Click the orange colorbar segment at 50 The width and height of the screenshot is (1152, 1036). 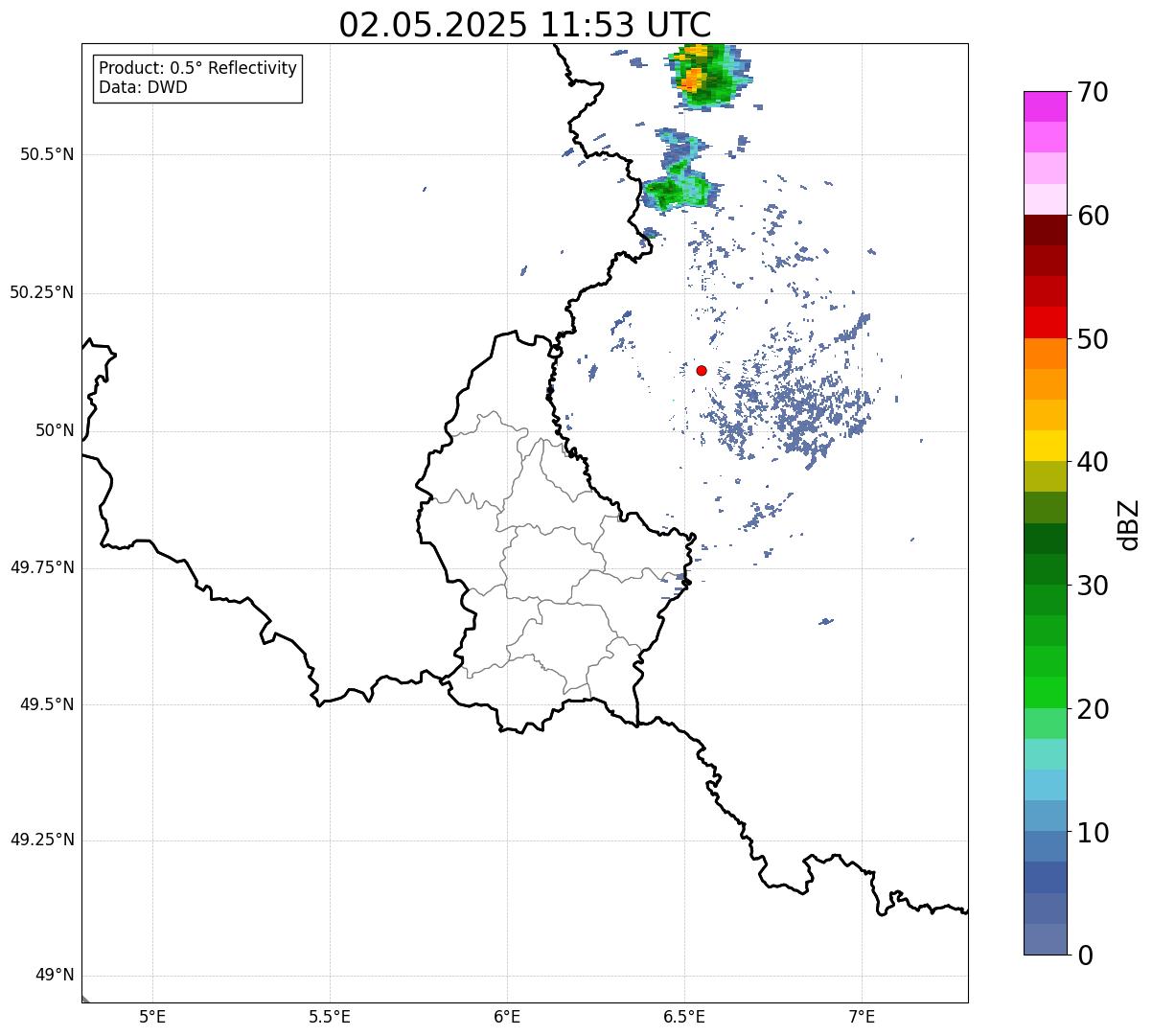coord(1045,354)
